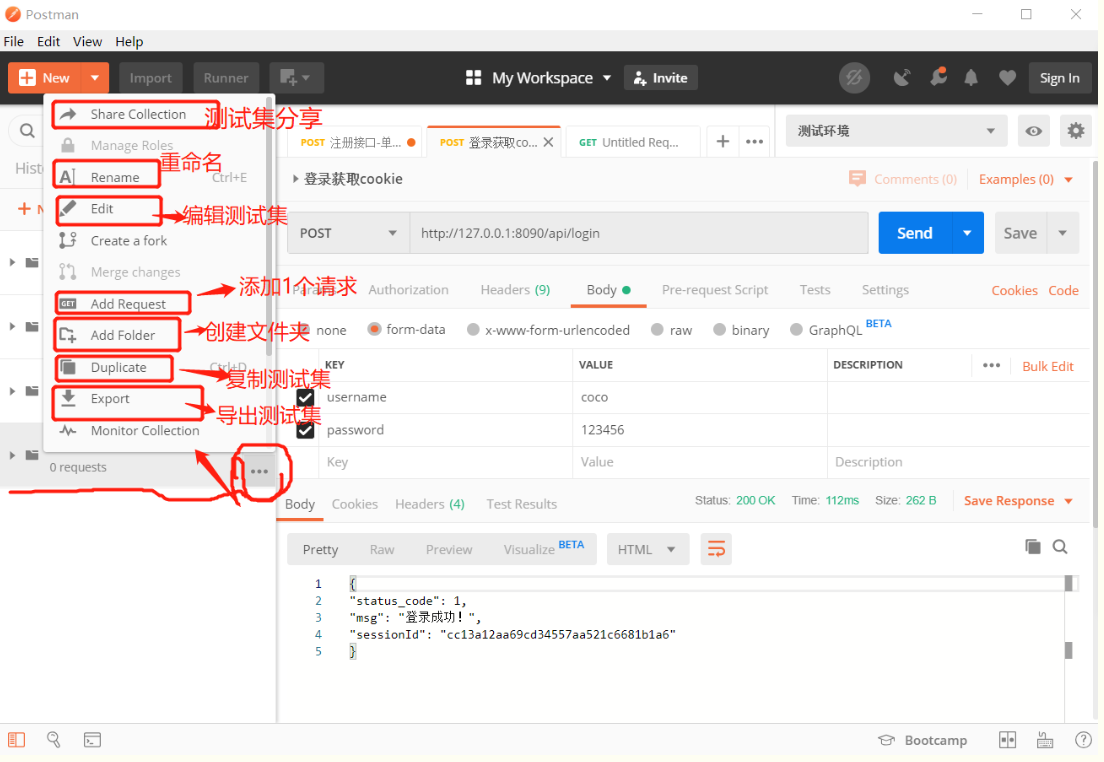The image size is (1104, 762).
Task: Open the new window/tab icon in toolbar
Action: click(295, 77)
